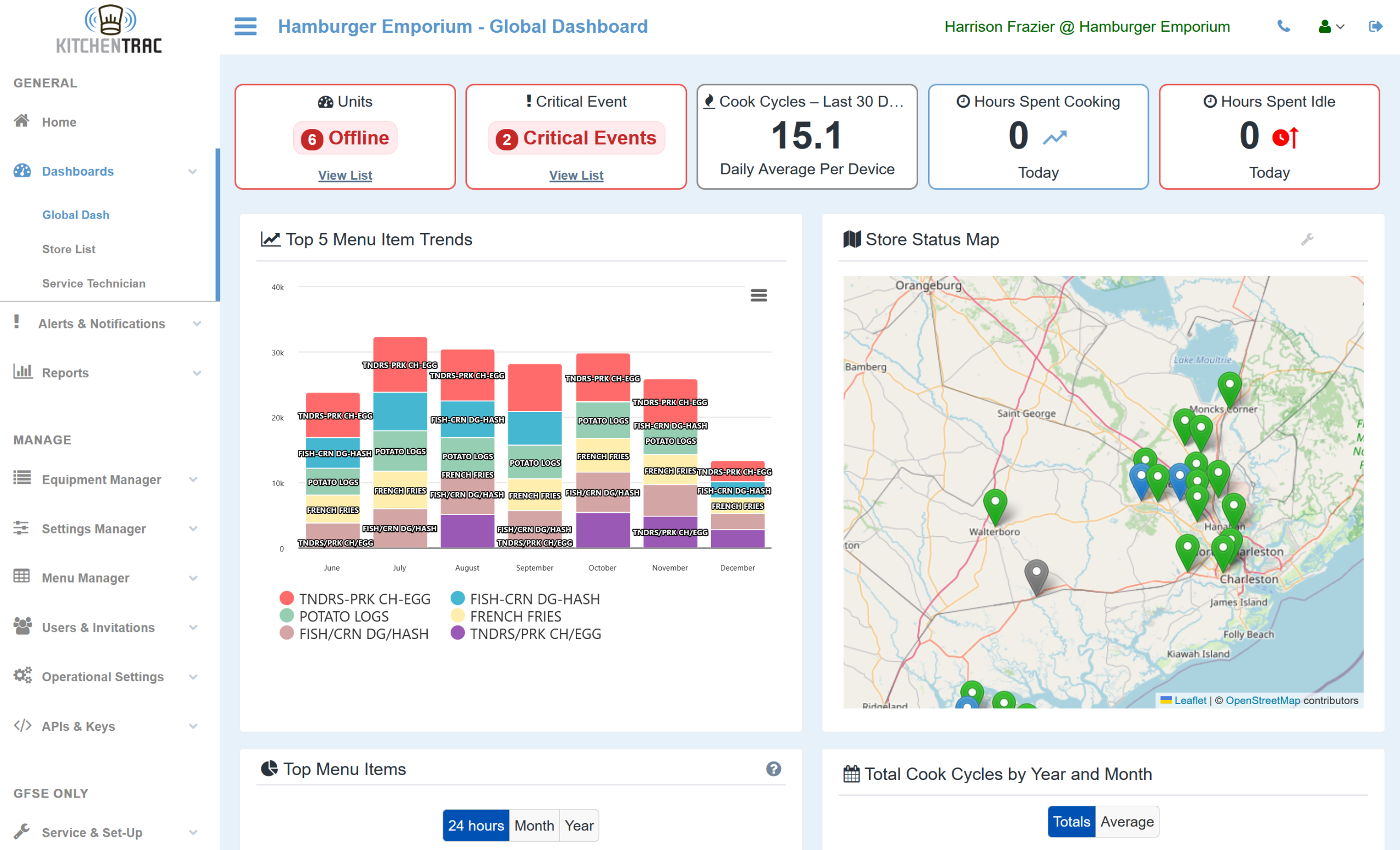Click View List under Critical Events
This screenshot has height=850, width=1400.
point(575,175)
